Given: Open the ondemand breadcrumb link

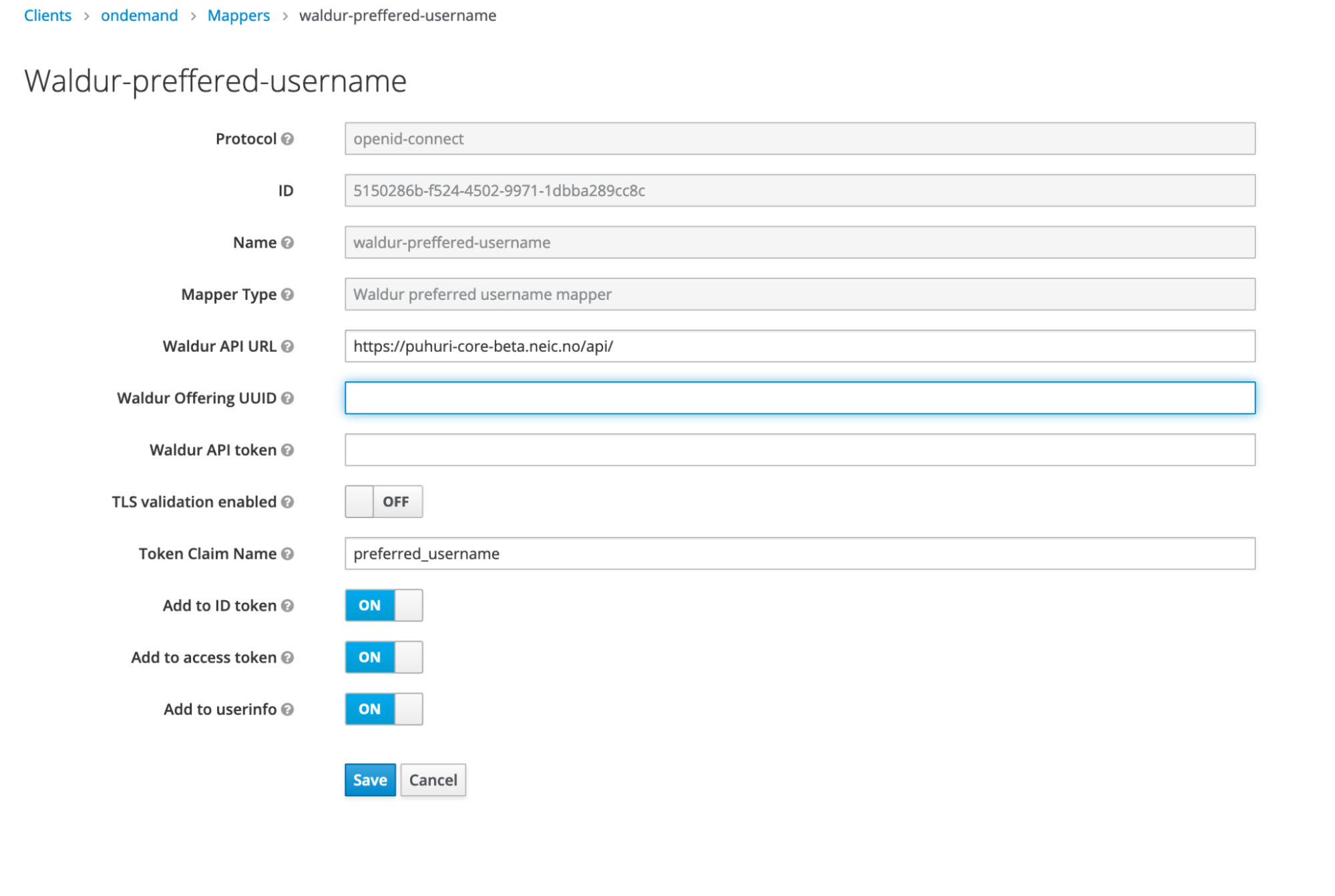Looking at the screenshot, I should (139, 15).
